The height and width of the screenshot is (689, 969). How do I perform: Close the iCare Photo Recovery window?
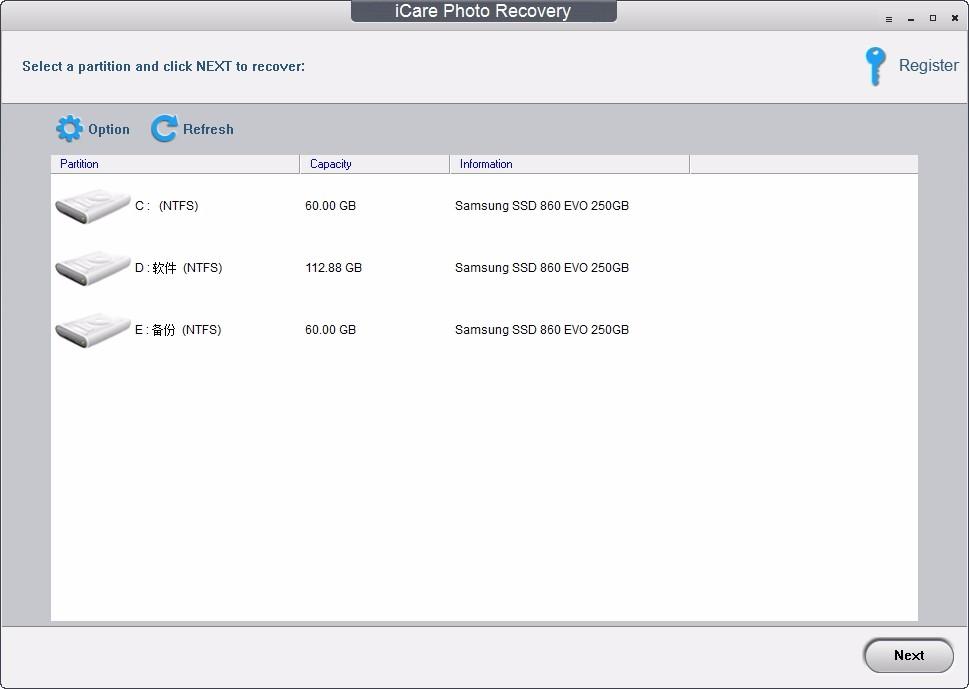955,19
